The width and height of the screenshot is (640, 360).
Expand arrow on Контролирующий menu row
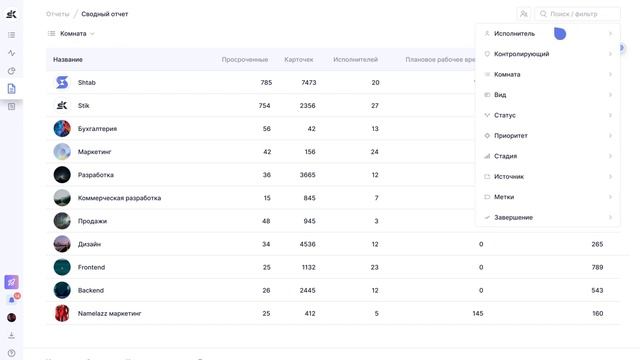[x=611, y=54]
